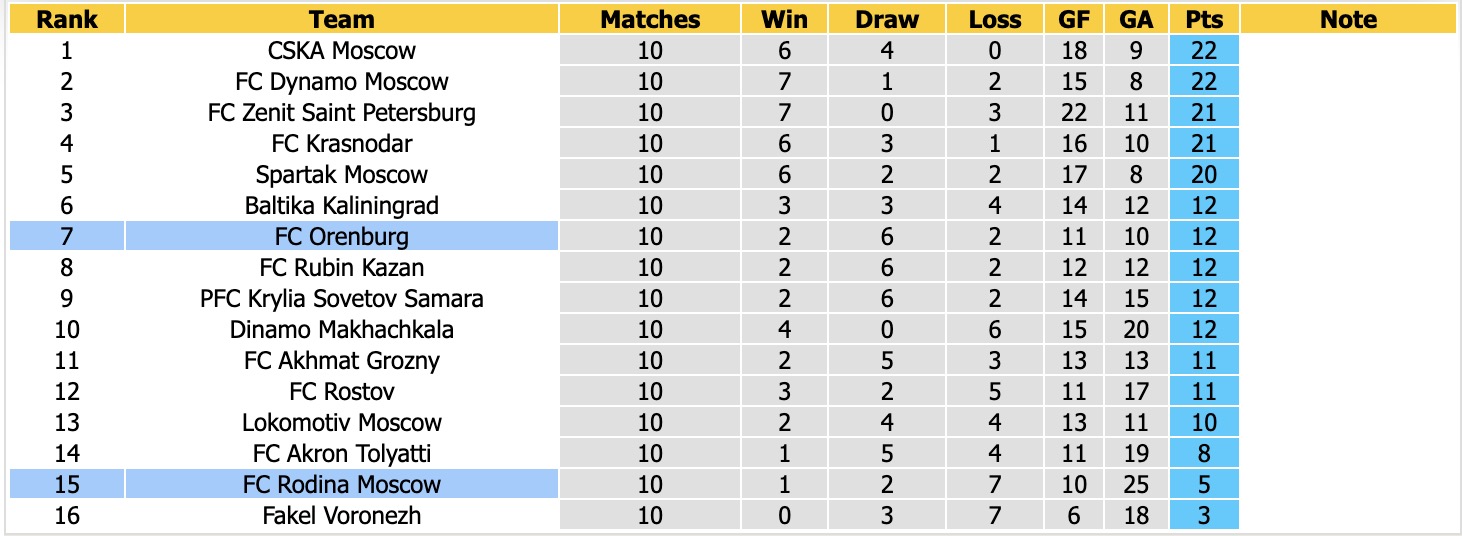The height and width of the screenshot is (536, 1462).
Task: Select the highlighted FC Rodina Moscow team
Action: click(342, 484)
